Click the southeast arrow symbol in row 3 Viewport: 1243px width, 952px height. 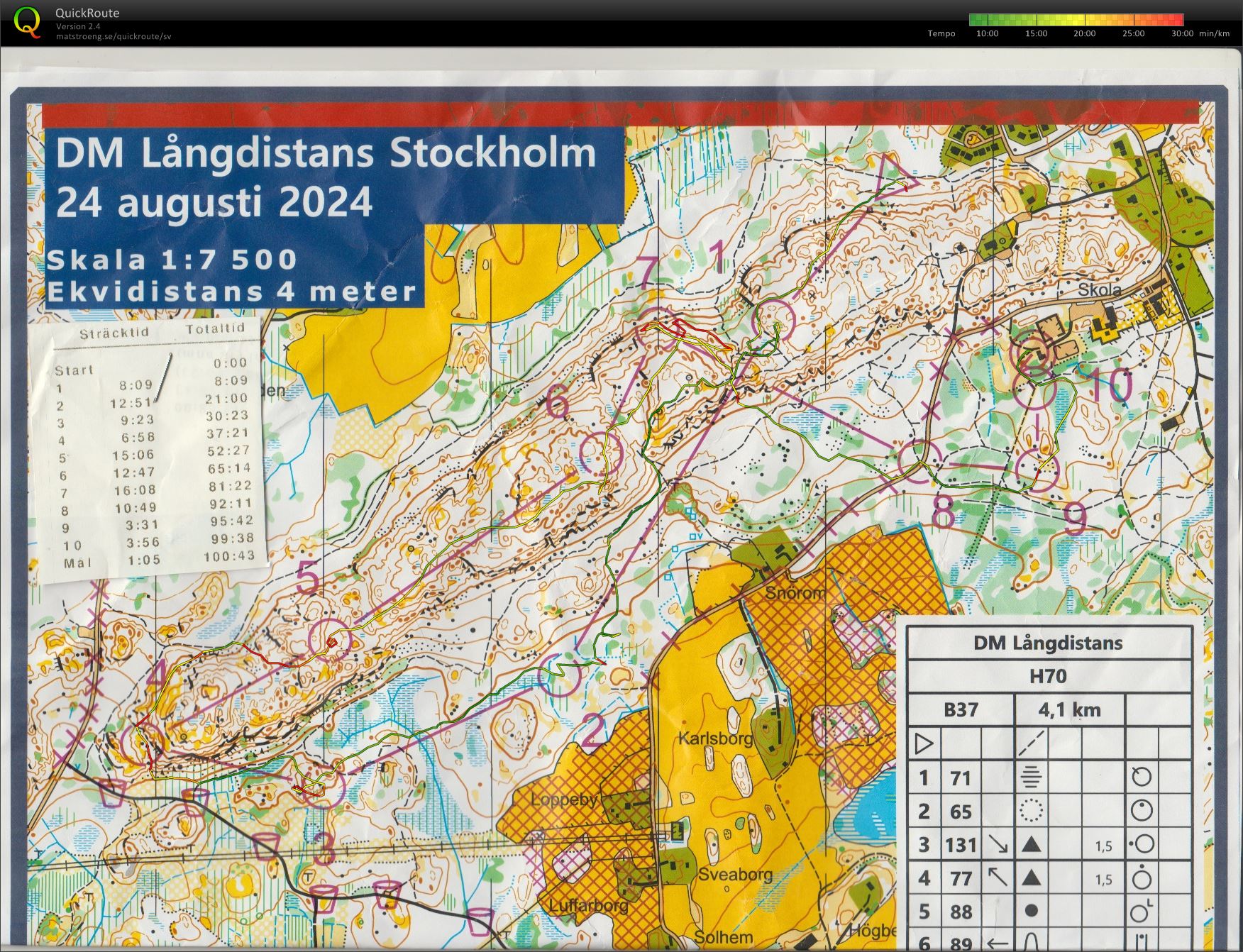point(998,844)
